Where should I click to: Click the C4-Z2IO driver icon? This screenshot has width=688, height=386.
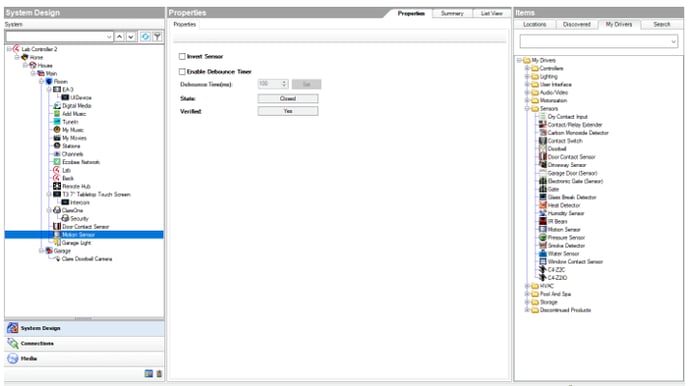tap(543, 277)
